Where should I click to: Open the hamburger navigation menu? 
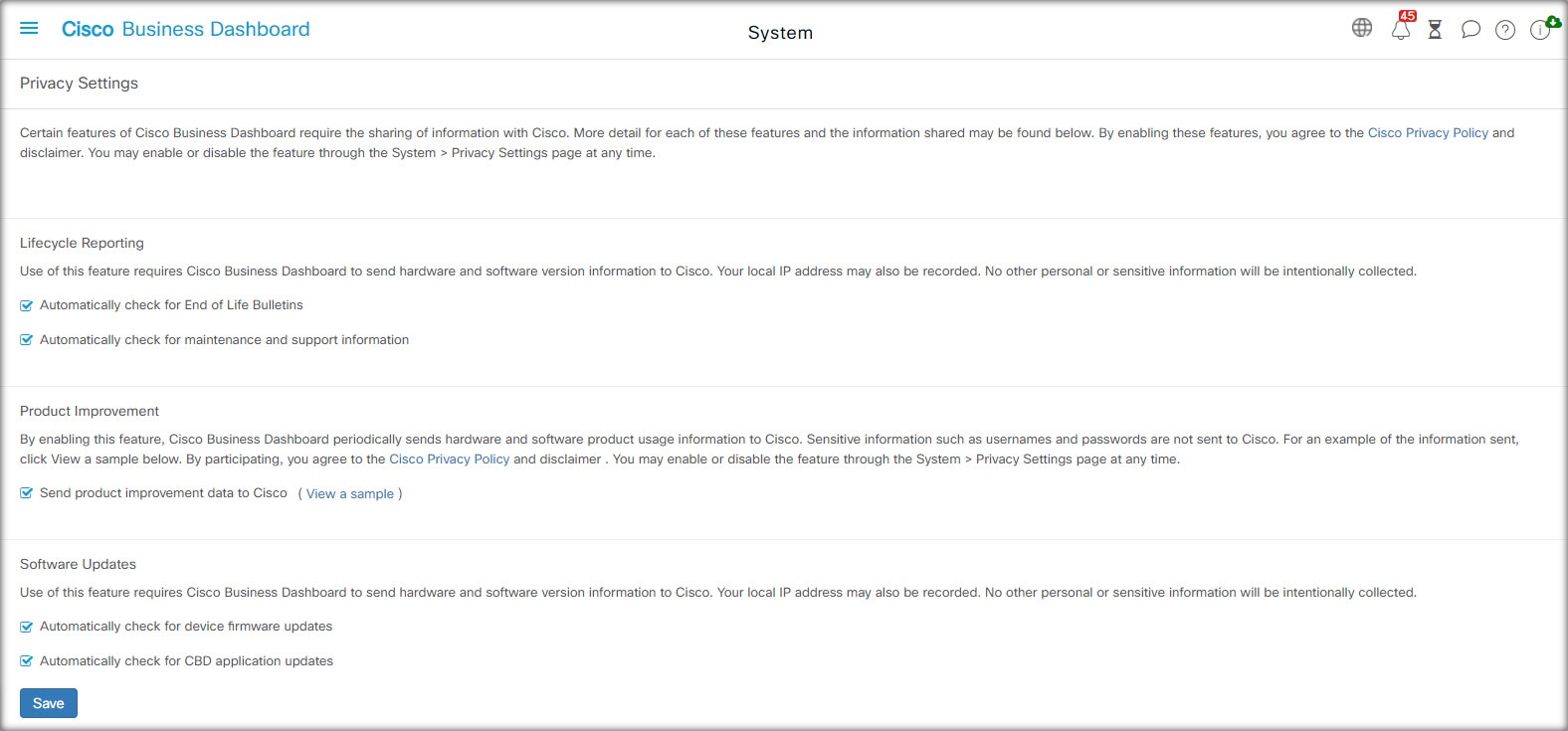tap(29, 29)
